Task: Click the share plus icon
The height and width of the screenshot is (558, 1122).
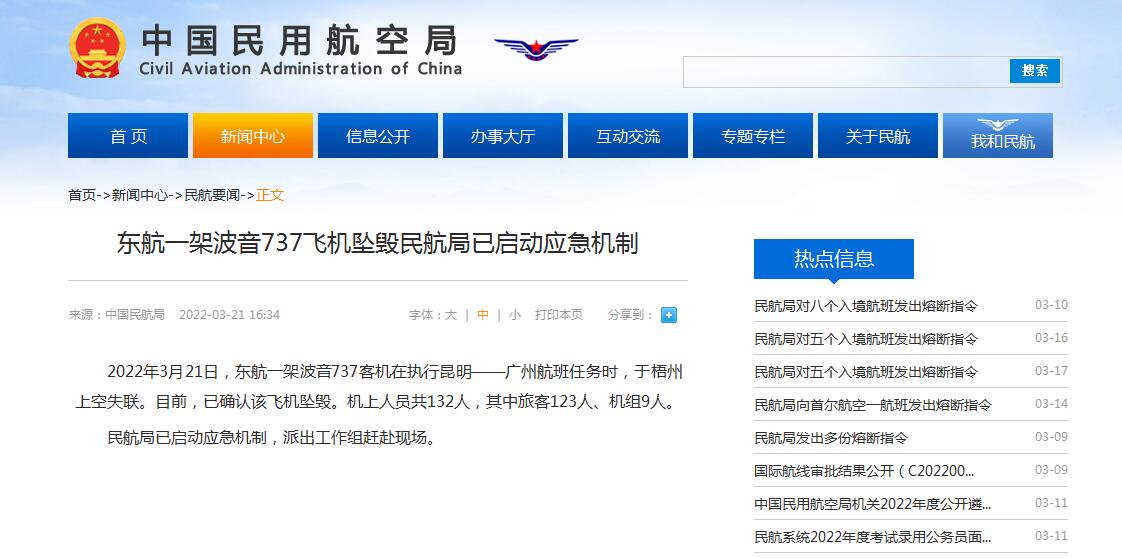Action: coord(669,315)
